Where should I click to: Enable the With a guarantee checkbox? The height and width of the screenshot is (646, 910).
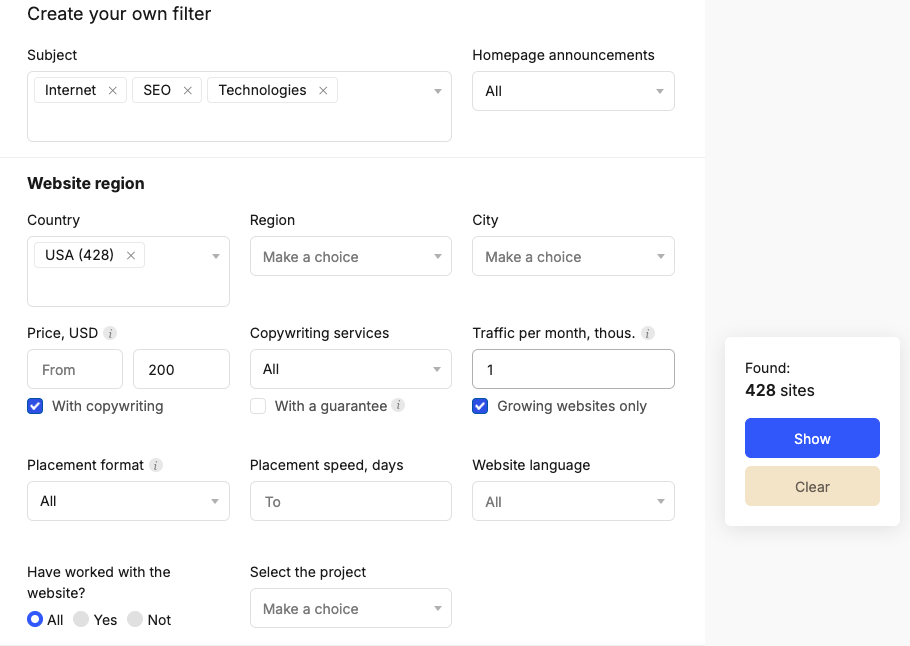coord(258,406)
